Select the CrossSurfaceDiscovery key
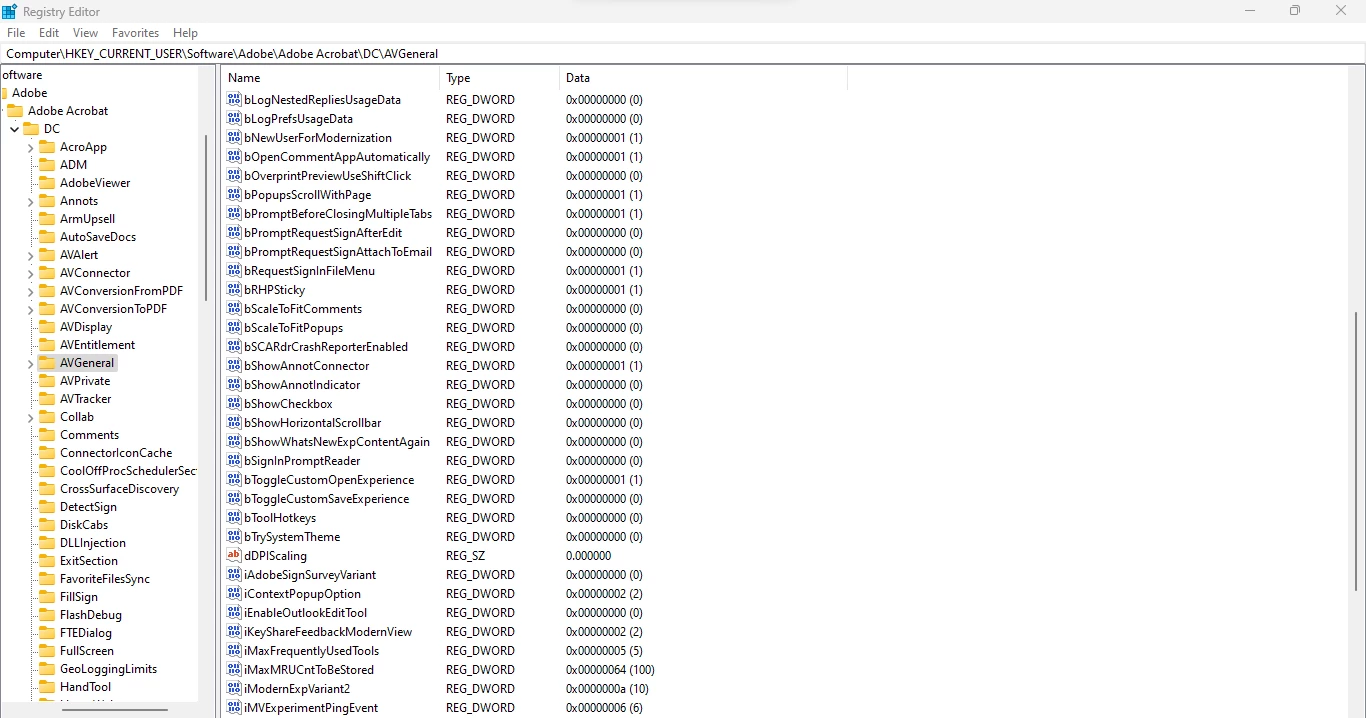 tap(119, 489)
